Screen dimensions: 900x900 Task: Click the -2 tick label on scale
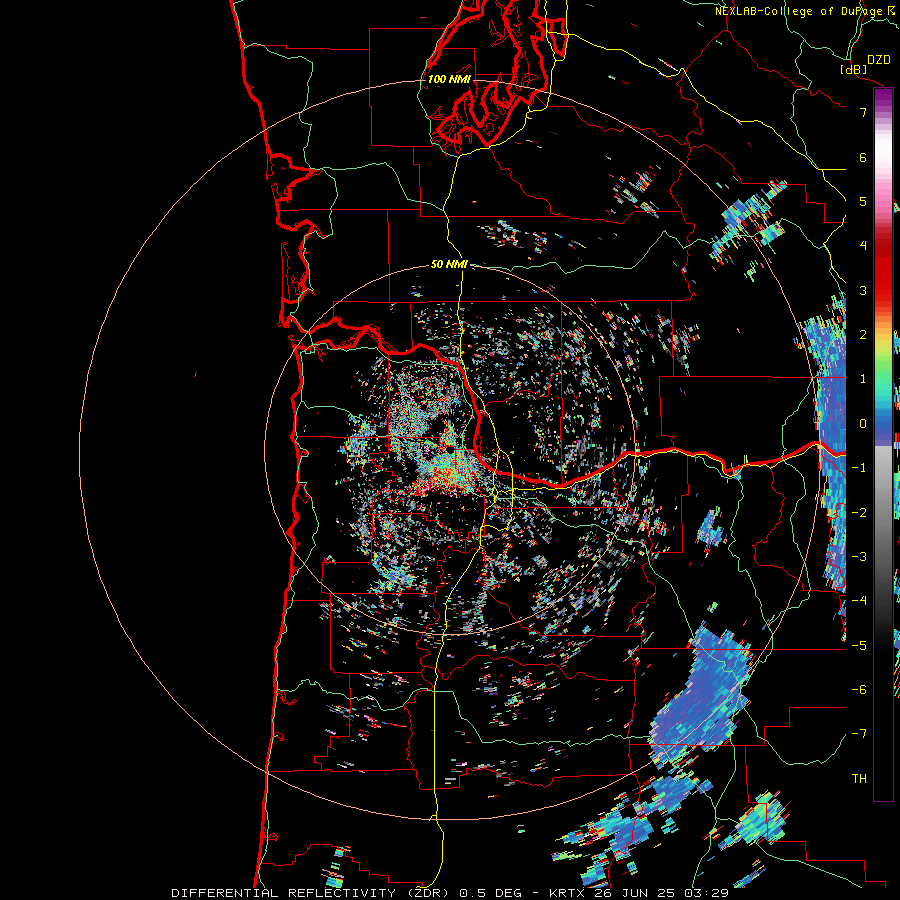(859, 512)
